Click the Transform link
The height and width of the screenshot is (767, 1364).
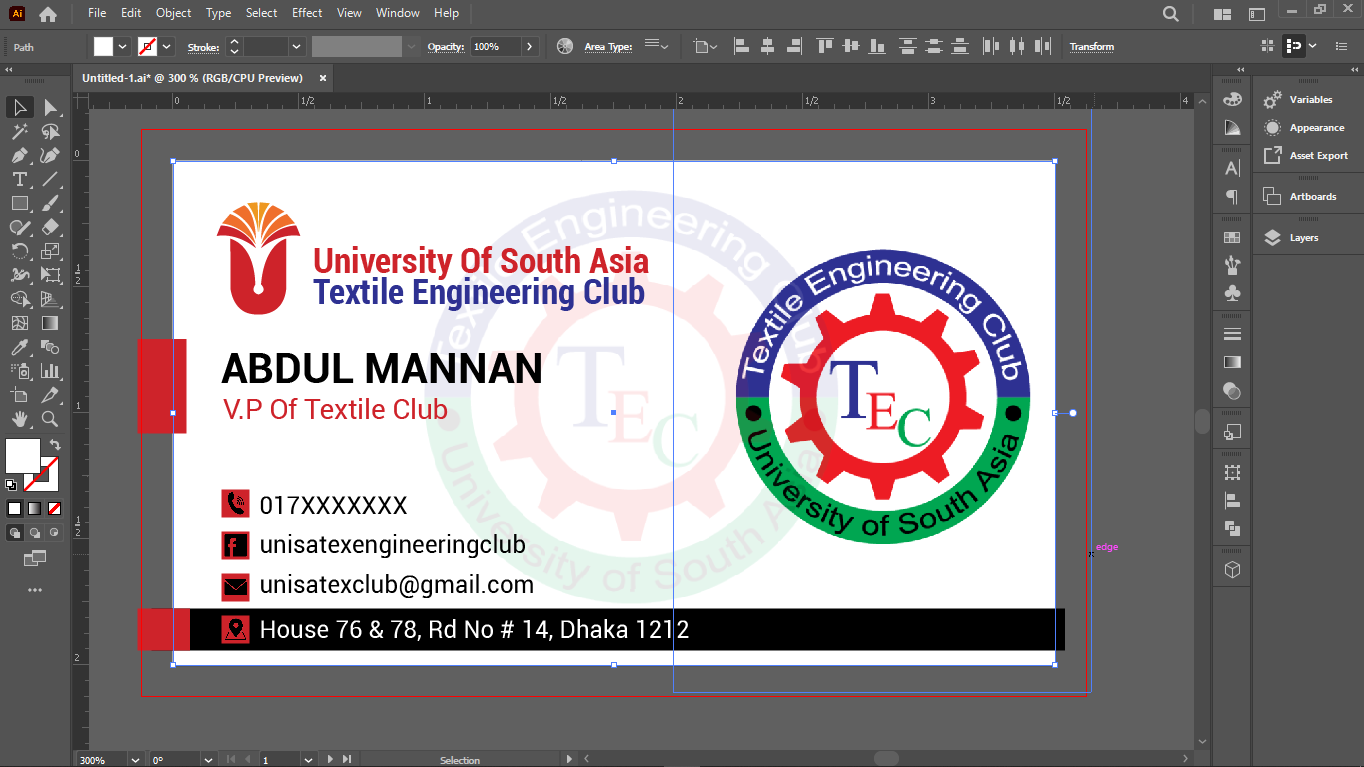pyautogui.click(x=1092, y=47)
